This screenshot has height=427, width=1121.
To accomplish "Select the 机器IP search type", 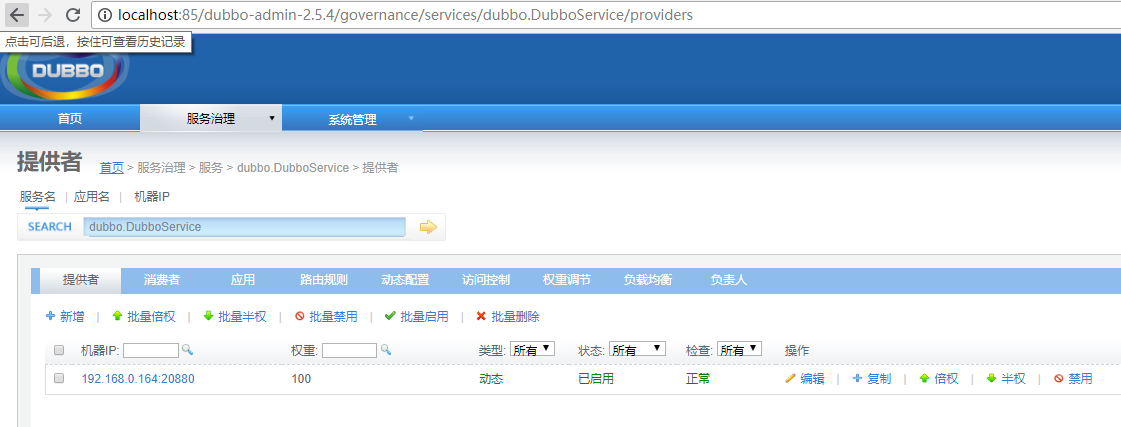I will [x=152, y=197].
